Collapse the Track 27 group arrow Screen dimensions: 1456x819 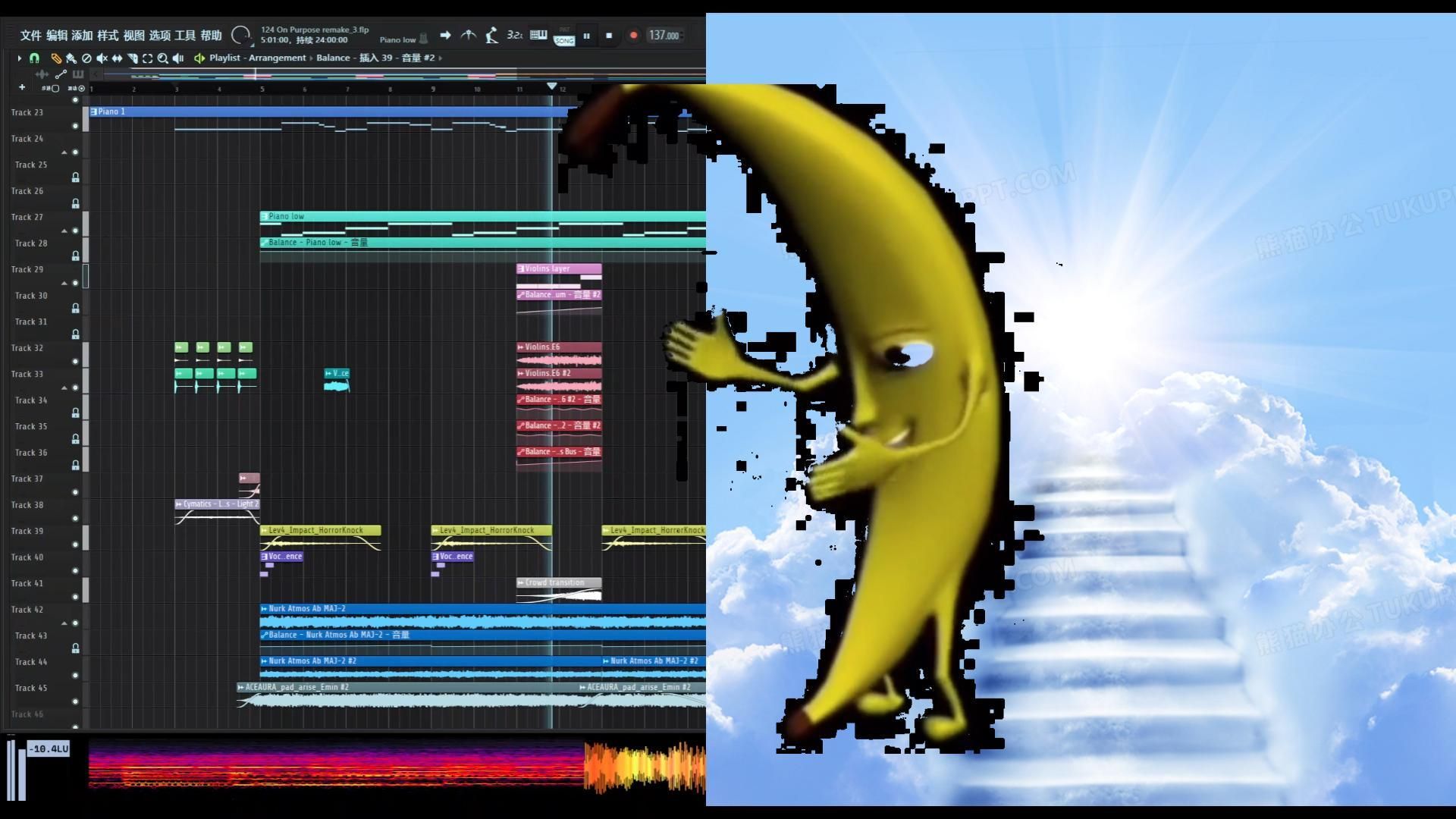pyautogui.click(x=64, y=231)
